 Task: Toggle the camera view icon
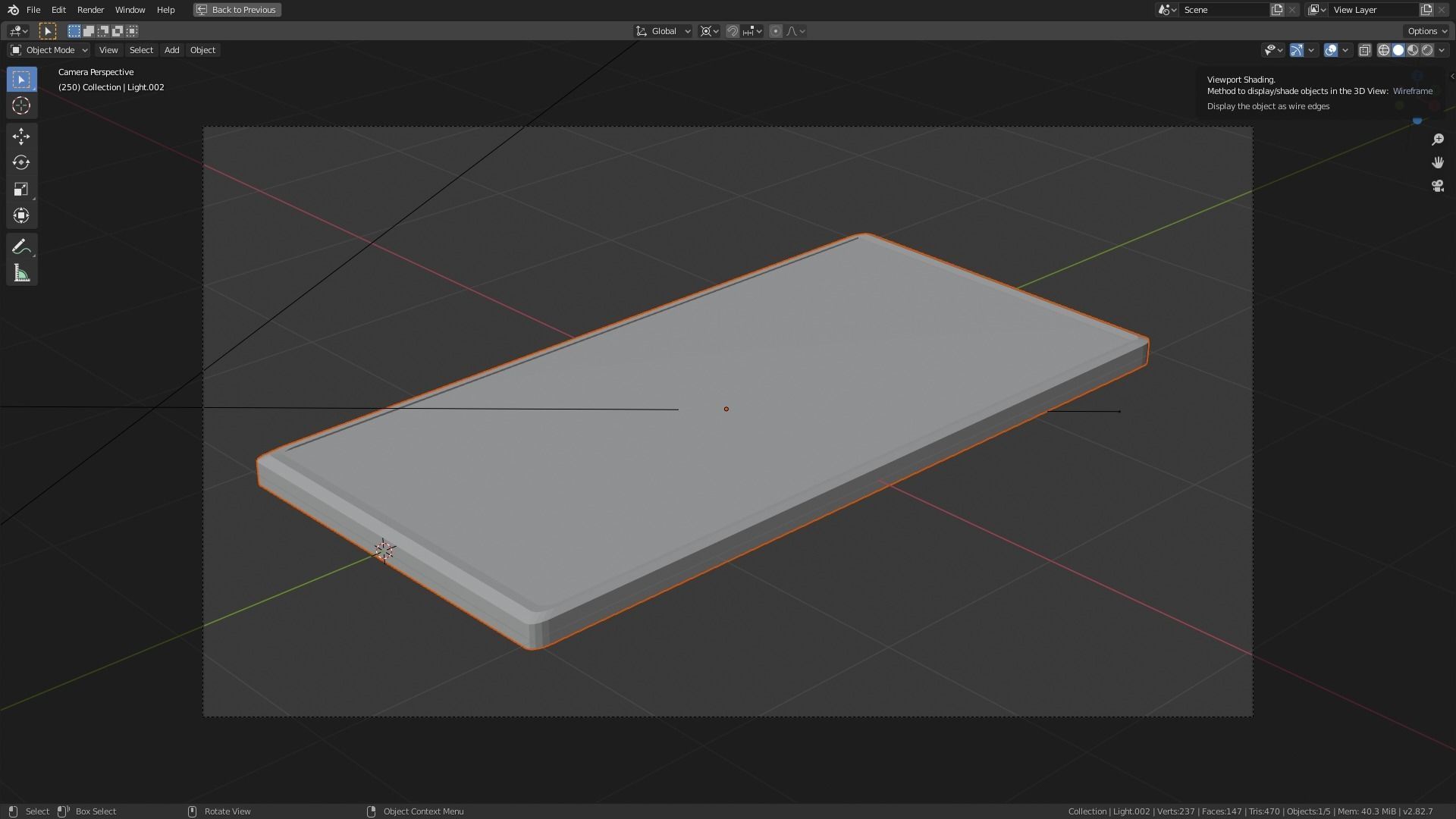[x=1437, y=186]
